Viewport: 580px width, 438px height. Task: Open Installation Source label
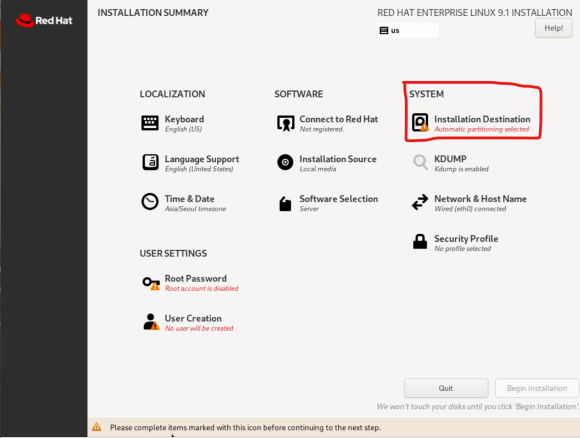tap(338, 159)
